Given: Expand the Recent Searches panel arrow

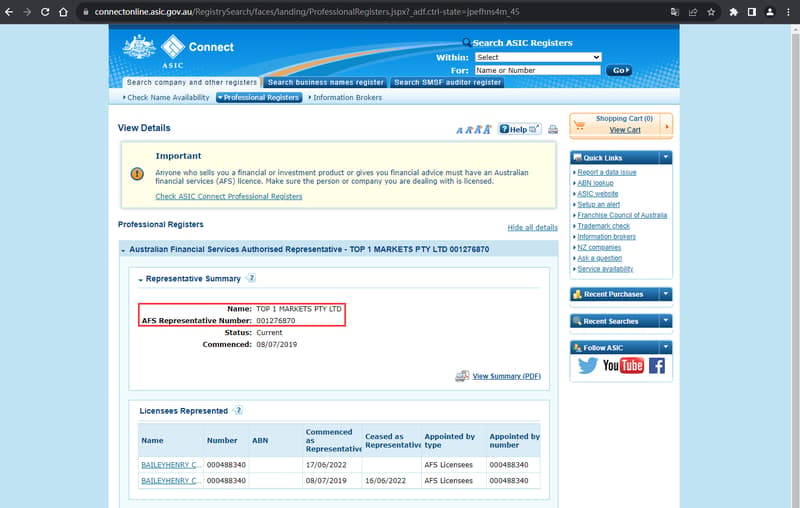Looking at the screenshot, I should pyautogui.click(x=666, y=321).
